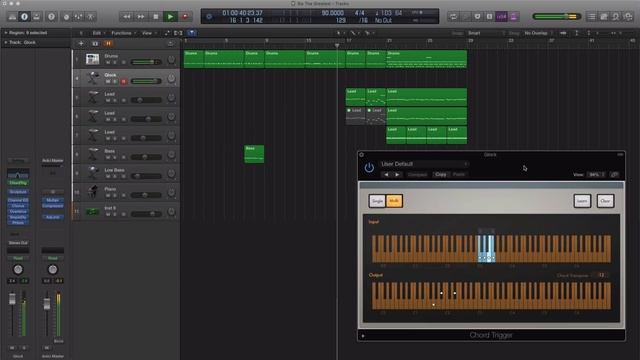
Task: Open the Library panel icon
Action: coord(12,17)
